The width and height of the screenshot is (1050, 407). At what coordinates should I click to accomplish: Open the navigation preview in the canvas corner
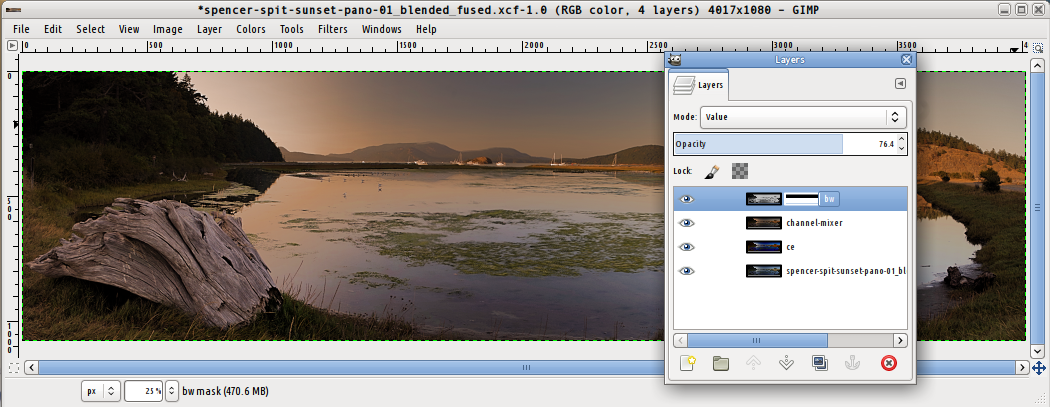coord(1039,369)
